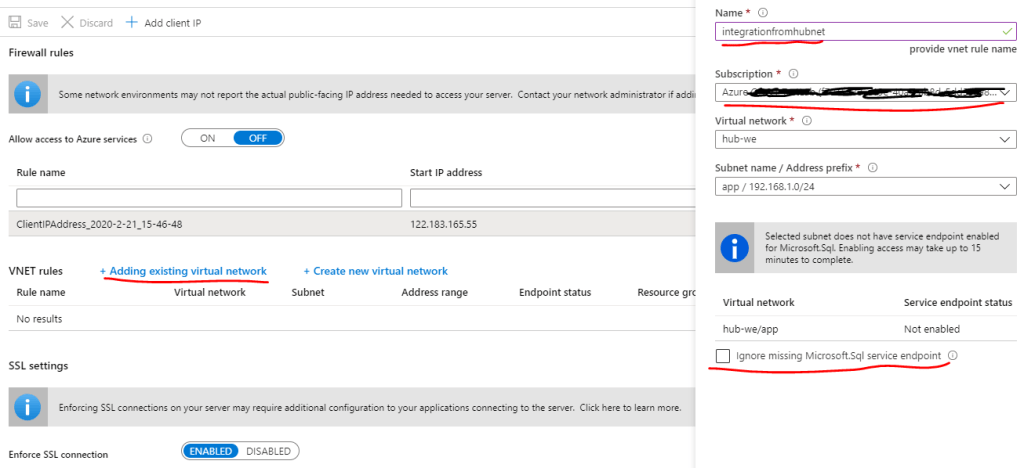Click Adding existing virtual network link
Image resolution: width=1024 pixels, height=468 pixels.
pyautogui.click(x=183, y=271)
